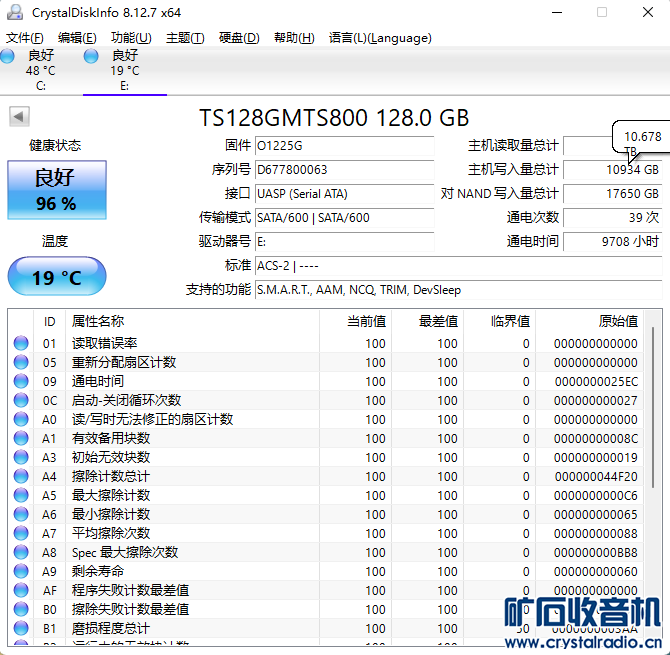Open the 文件(F) menu

[x=25, y=38]
